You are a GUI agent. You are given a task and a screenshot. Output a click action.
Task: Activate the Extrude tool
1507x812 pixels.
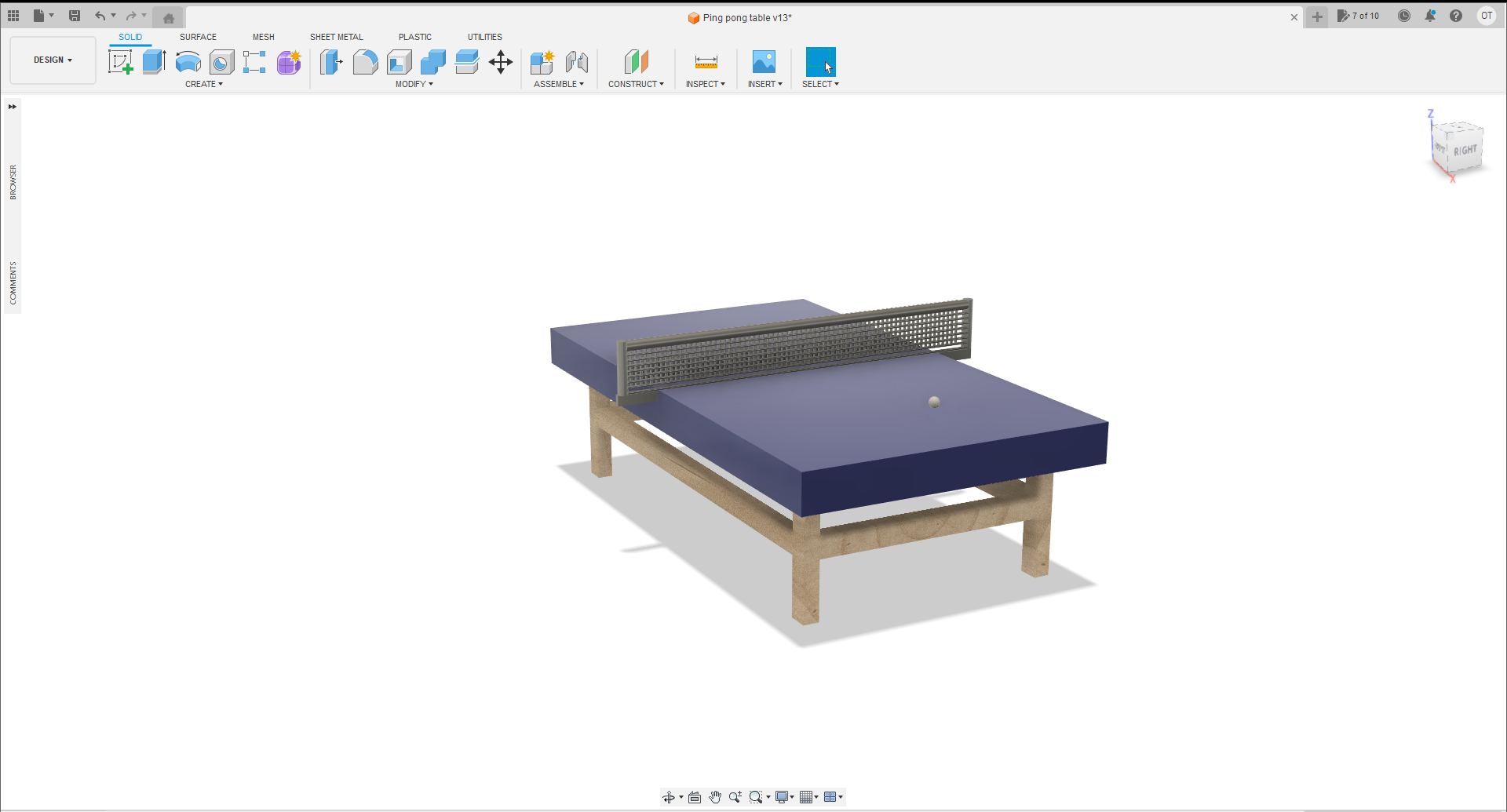[152, 62]
